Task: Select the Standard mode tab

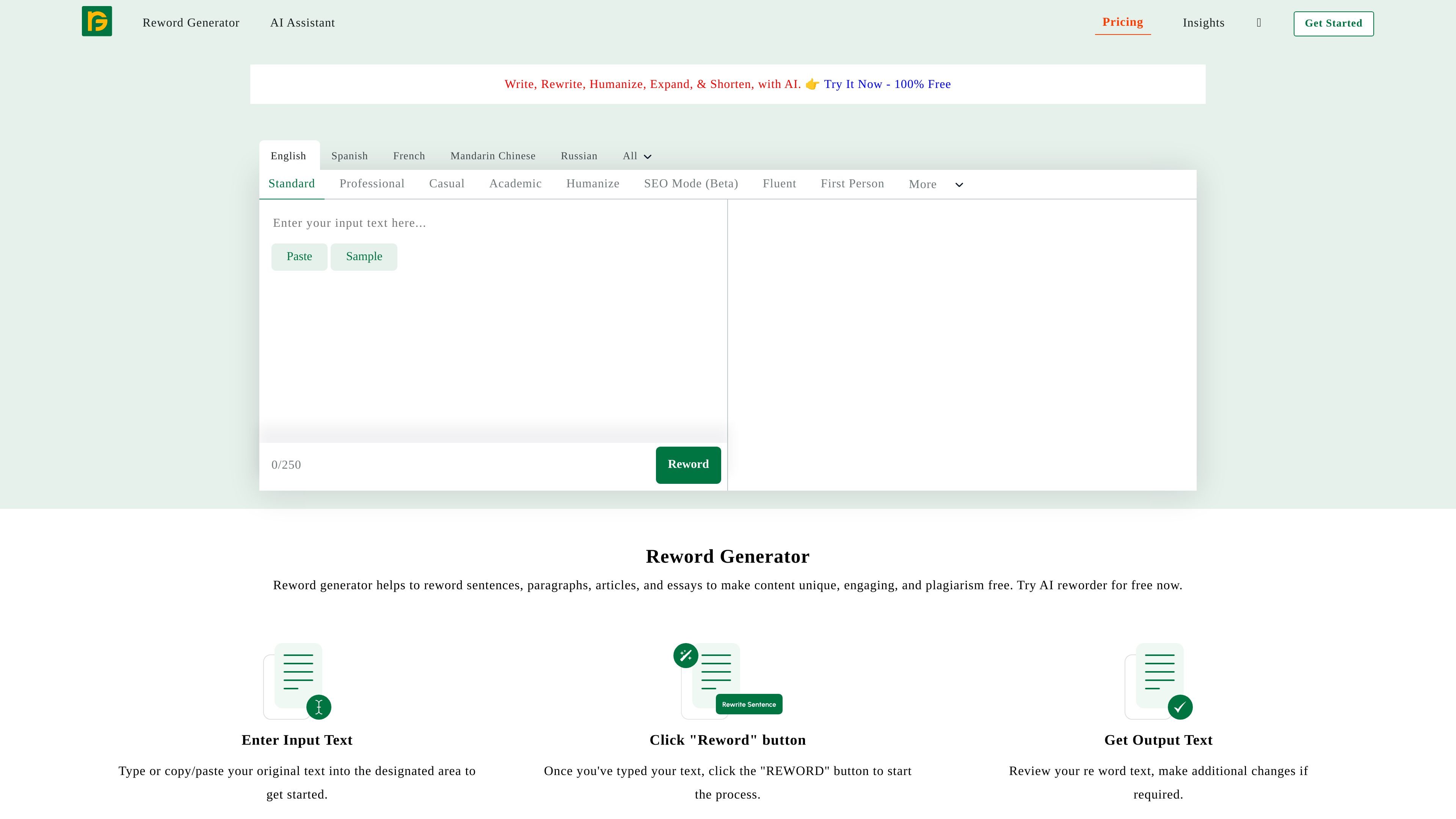Action: (292, 184)
